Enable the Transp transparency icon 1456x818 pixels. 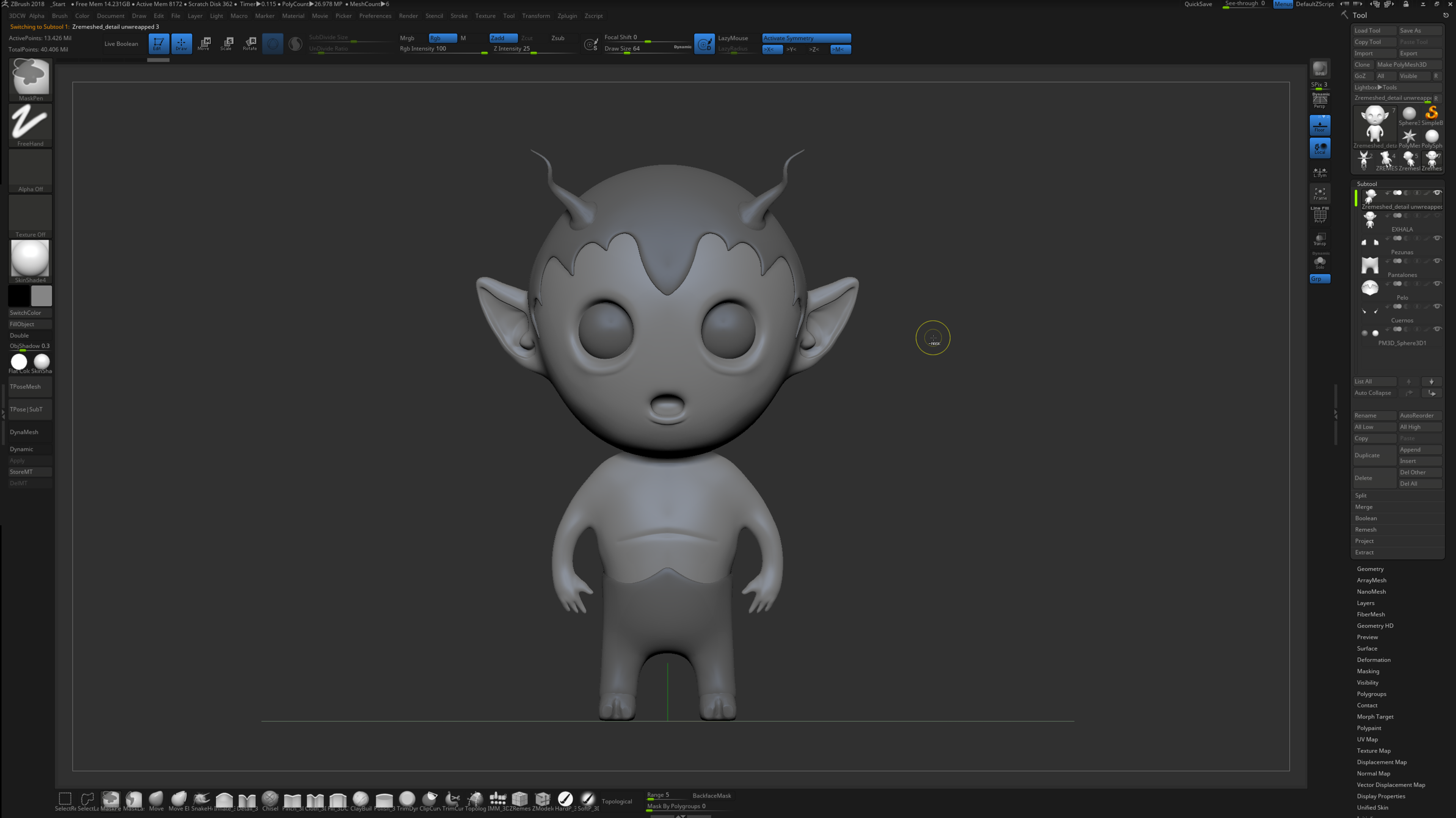point(1319,239)
